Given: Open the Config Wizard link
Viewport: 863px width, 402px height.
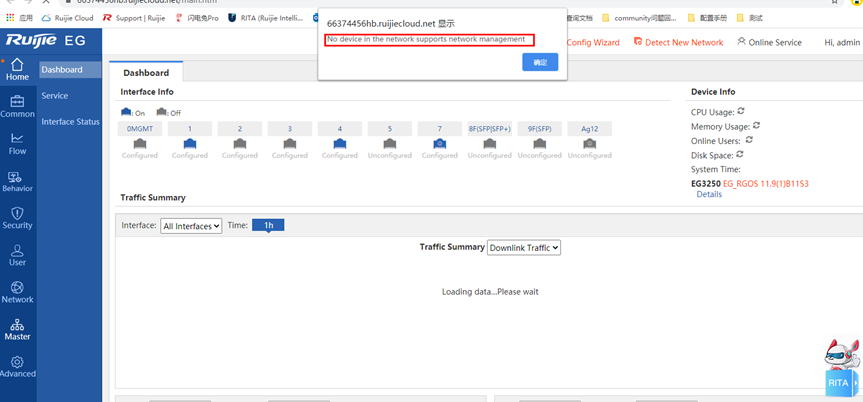Looking at the screenshot, I should (x=593, y=42).
